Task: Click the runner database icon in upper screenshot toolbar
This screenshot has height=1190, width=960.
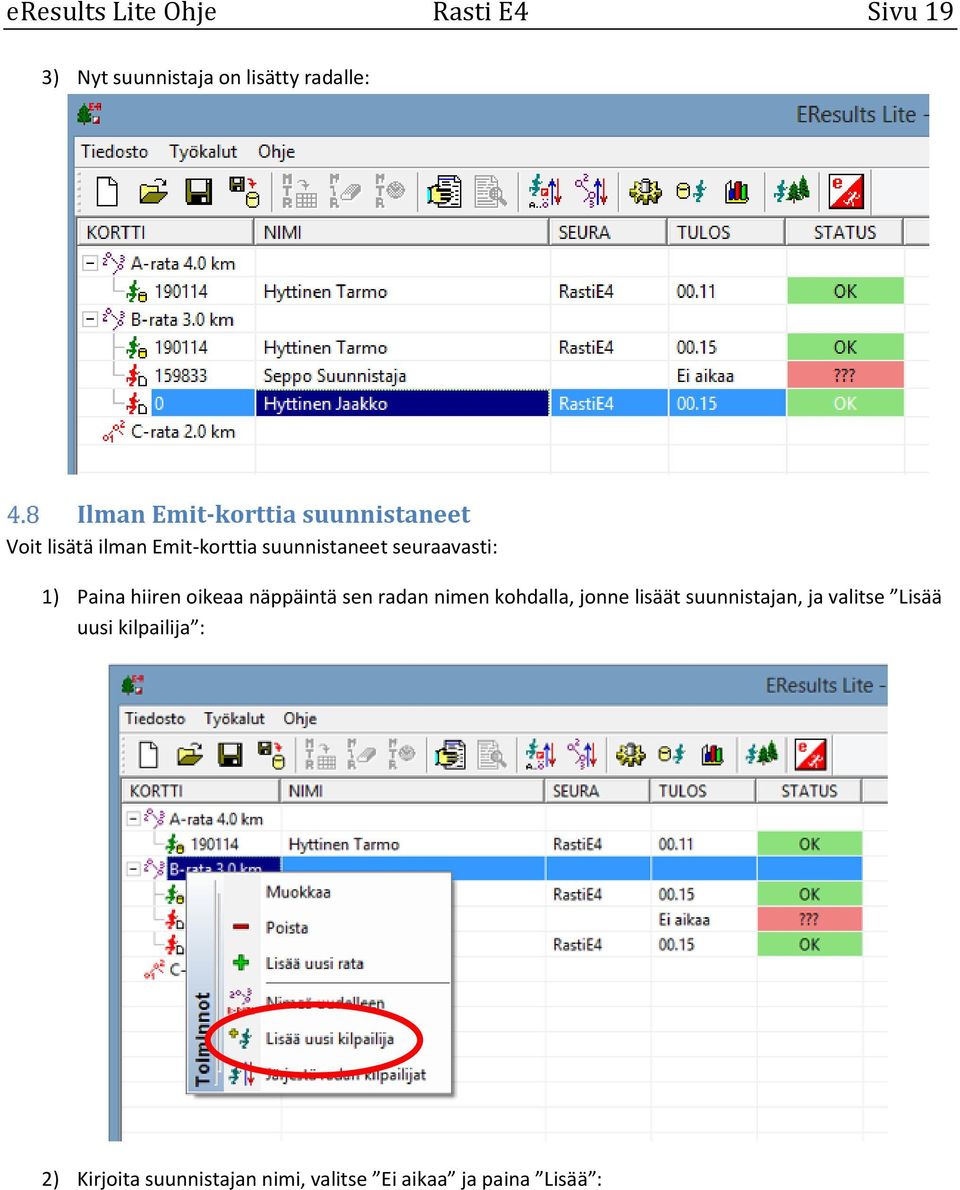Action: pyautogui.click(x=691, y=191)
